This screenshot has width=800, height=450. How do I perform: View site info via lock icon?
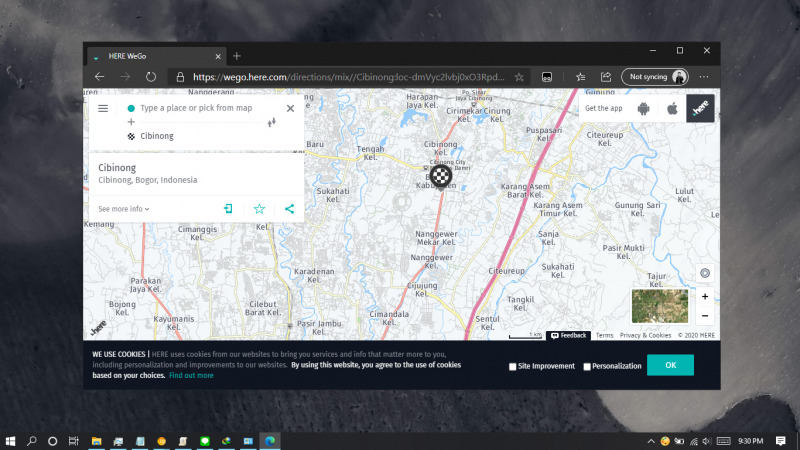[x=180, y=77]
